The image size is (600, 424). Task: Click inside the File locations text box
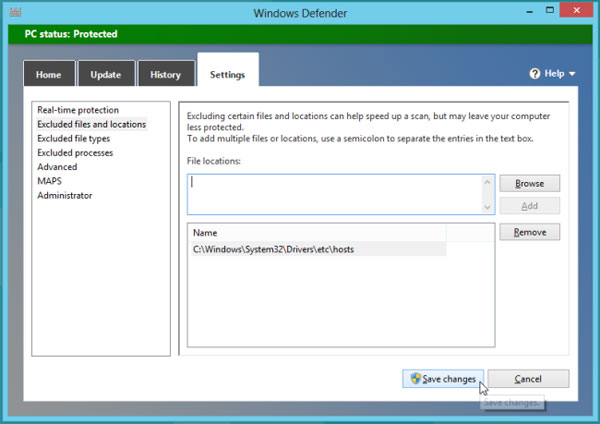pyautogui.click(x=333, y=193)
